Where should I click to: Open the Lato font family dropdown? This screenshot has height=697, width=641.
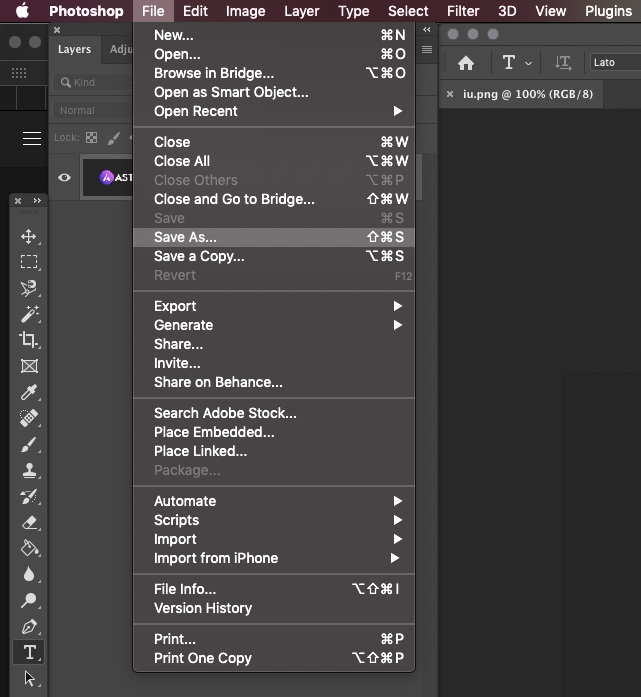click(x=615, y=63)
